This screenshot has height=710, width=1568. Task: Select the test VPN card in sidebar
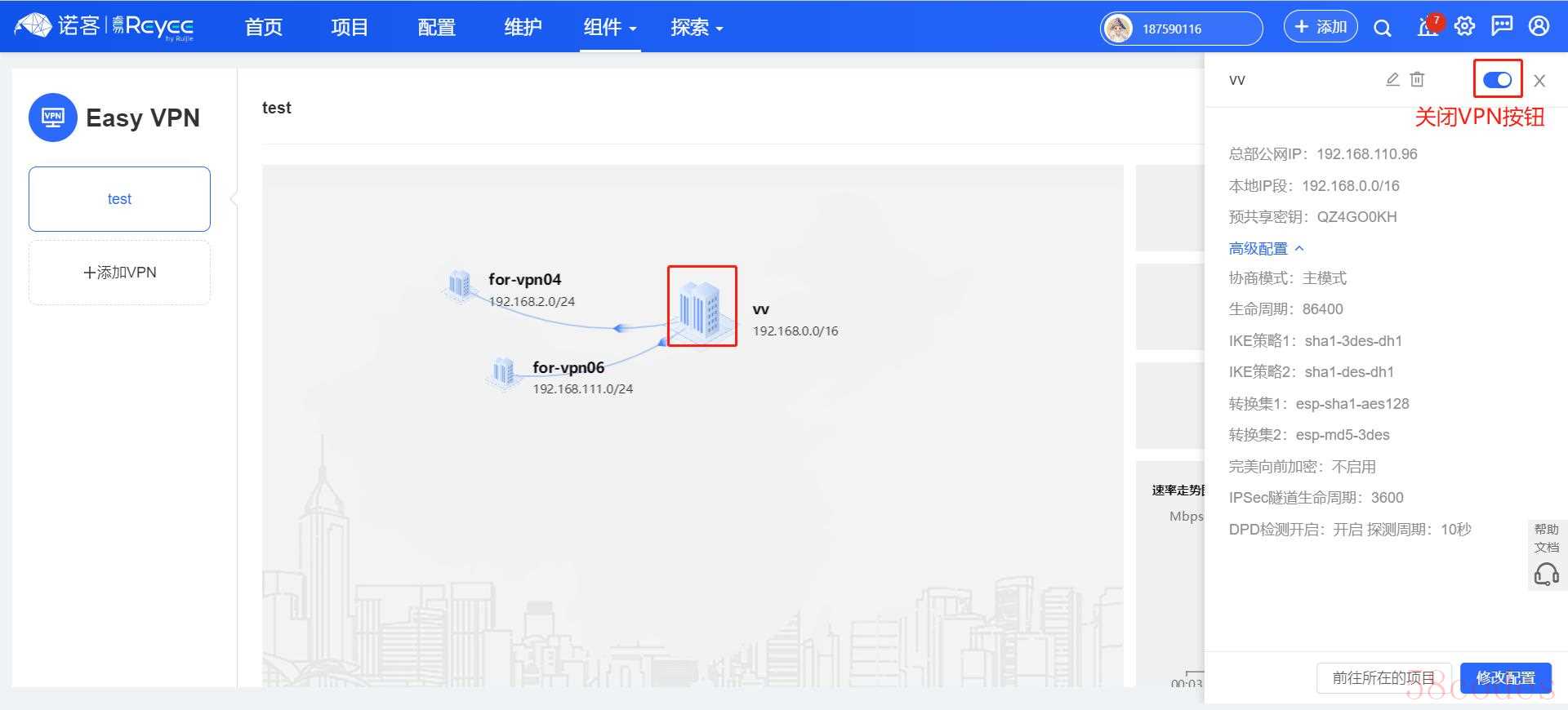click(119, 199)
